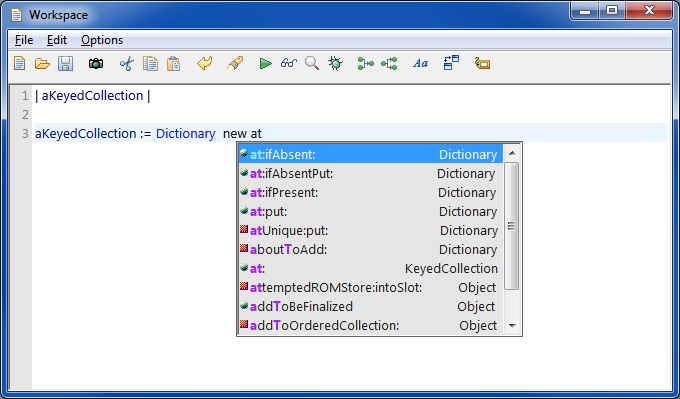Undo the last edit with the yellow arrow
The height and width of the screenshot is (399, 680).
point(204,63)
